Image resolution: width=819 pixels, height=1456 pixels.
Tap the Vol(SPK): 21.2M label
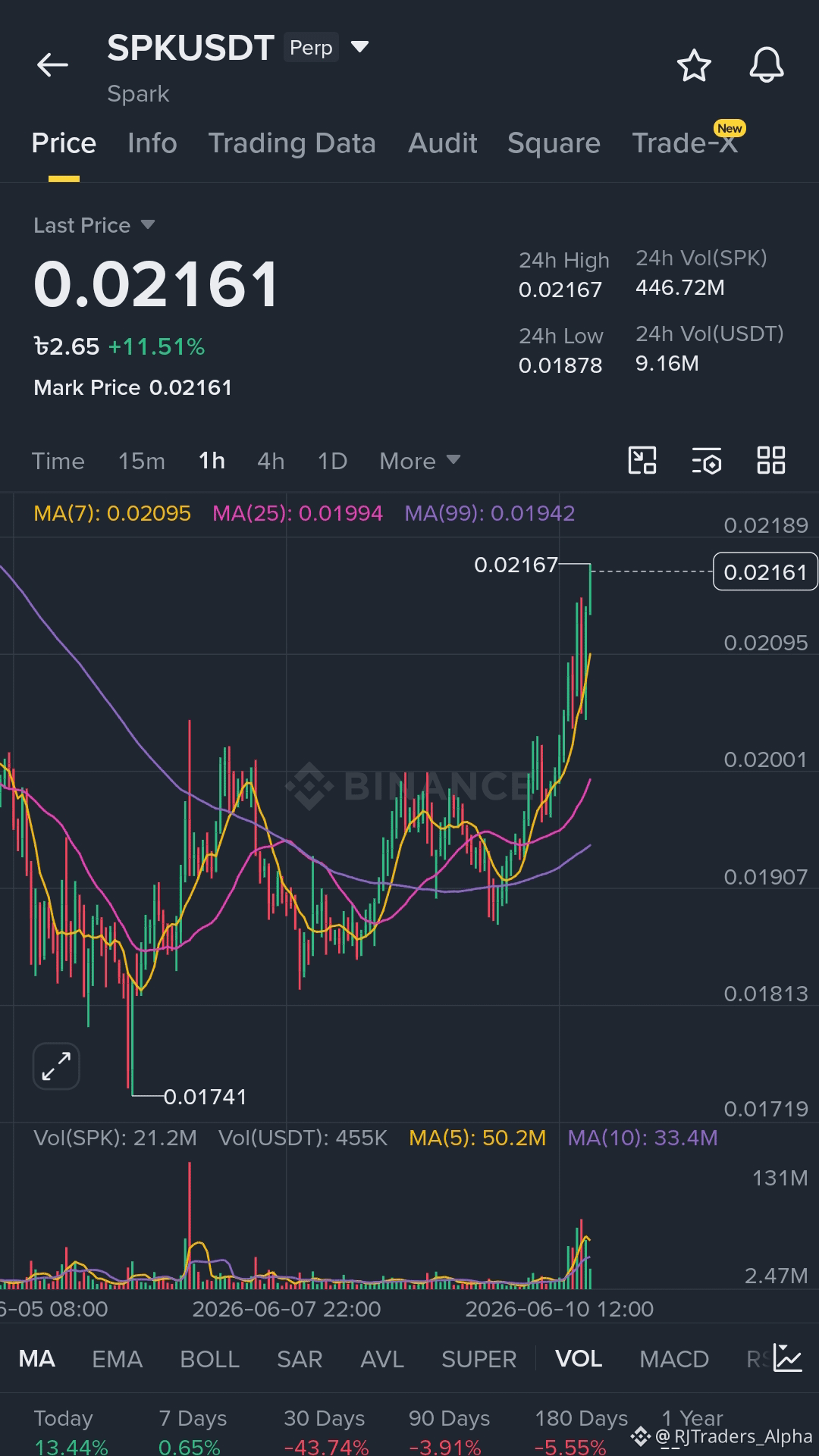115,1138
